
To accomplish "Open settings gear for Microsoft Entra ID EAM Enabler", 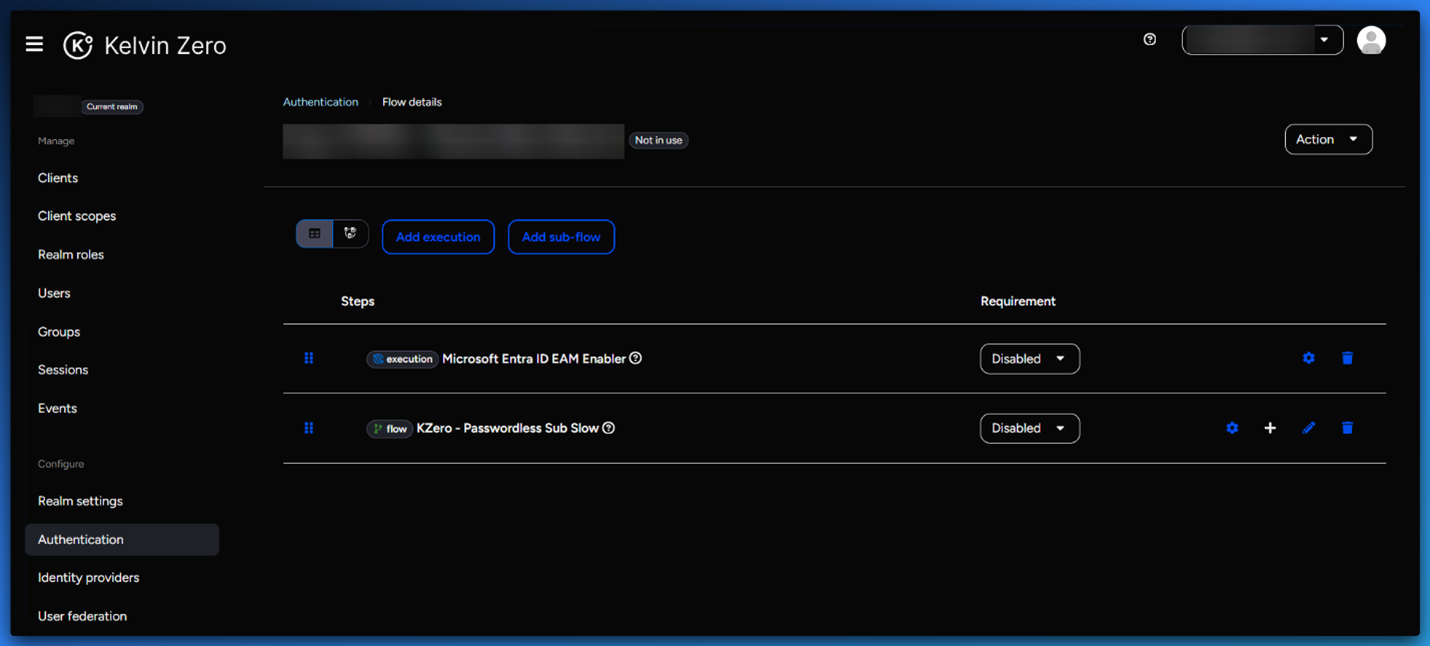I will (1308, 358).
